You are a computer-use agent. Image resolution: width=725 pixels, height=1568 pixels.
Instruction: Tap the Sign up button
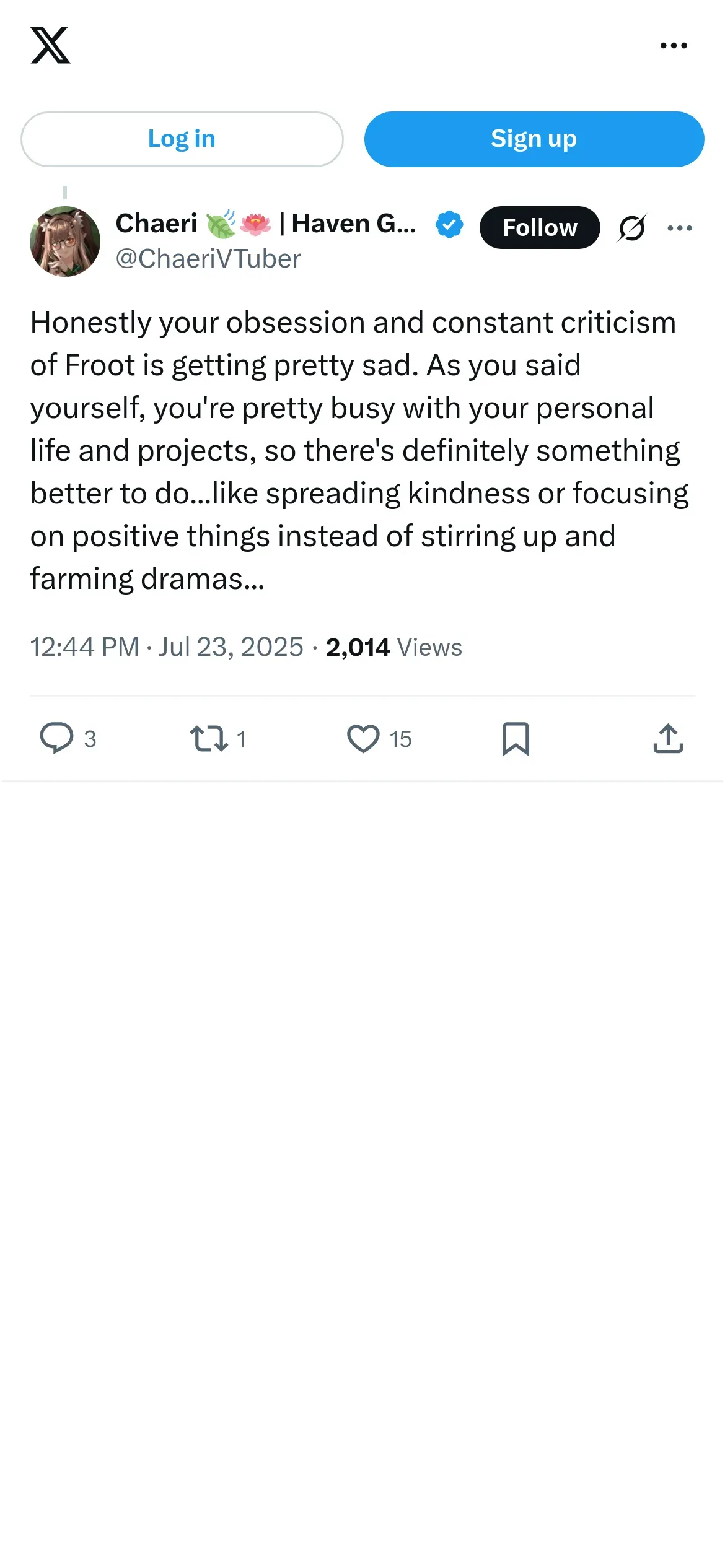pos(534,139)
